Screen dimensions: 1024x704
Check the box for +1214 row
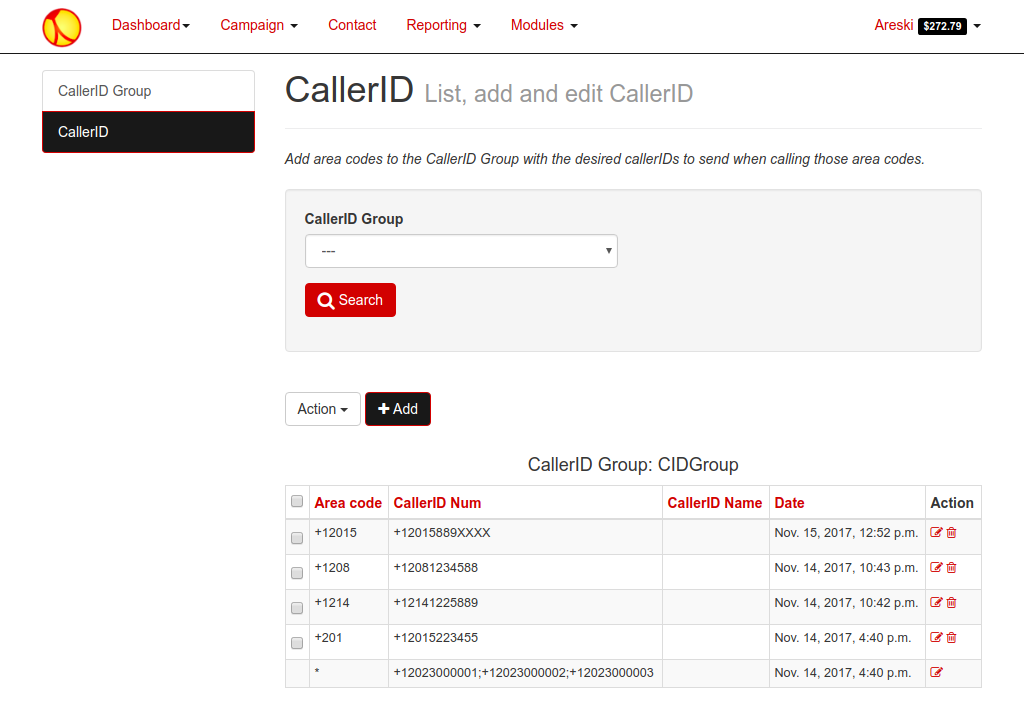click(297, 608)
